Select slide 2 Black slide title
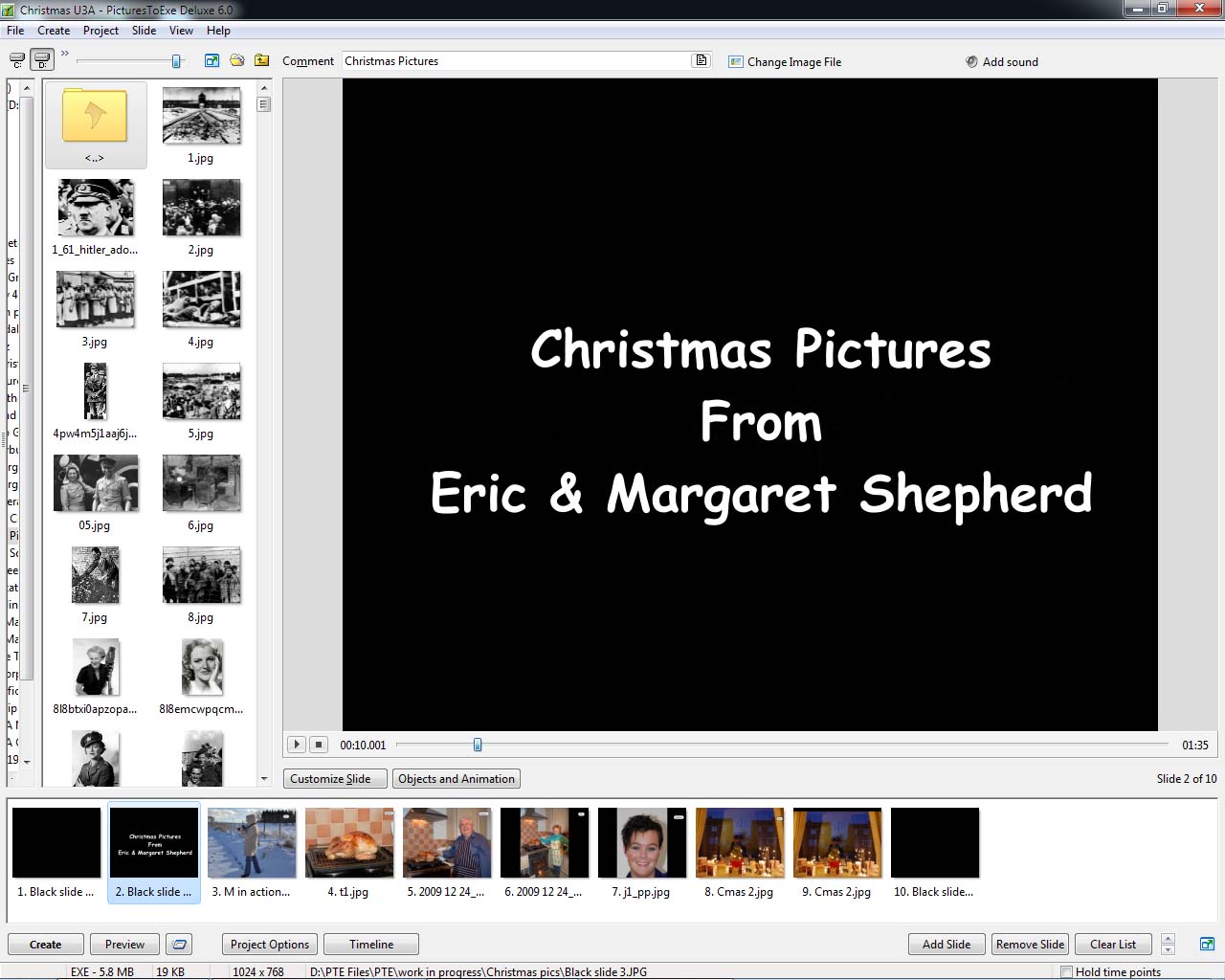This screenshot has width=1225, height=980. tap(154, 852)
